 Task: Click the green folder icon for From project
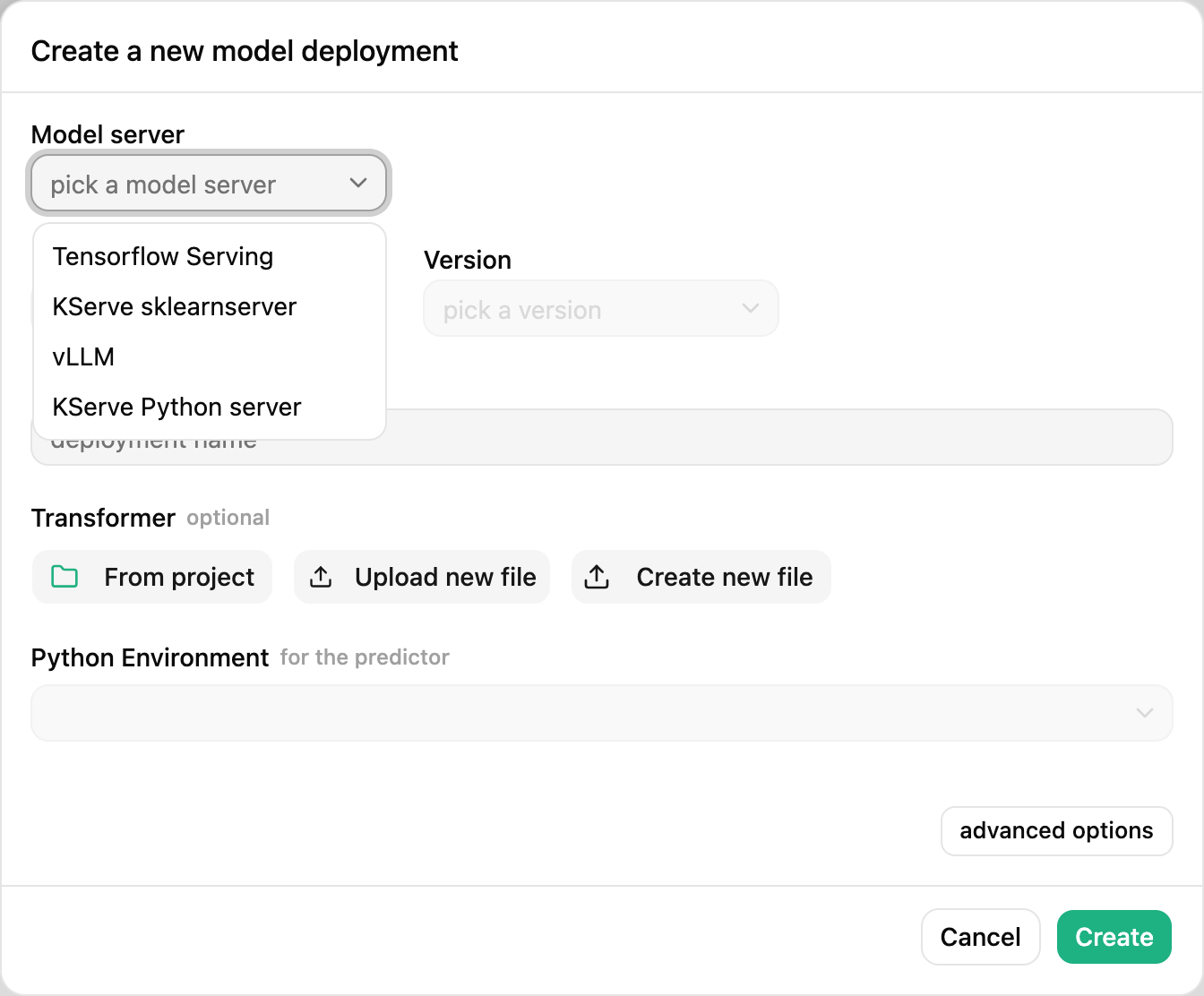(64, 577)
